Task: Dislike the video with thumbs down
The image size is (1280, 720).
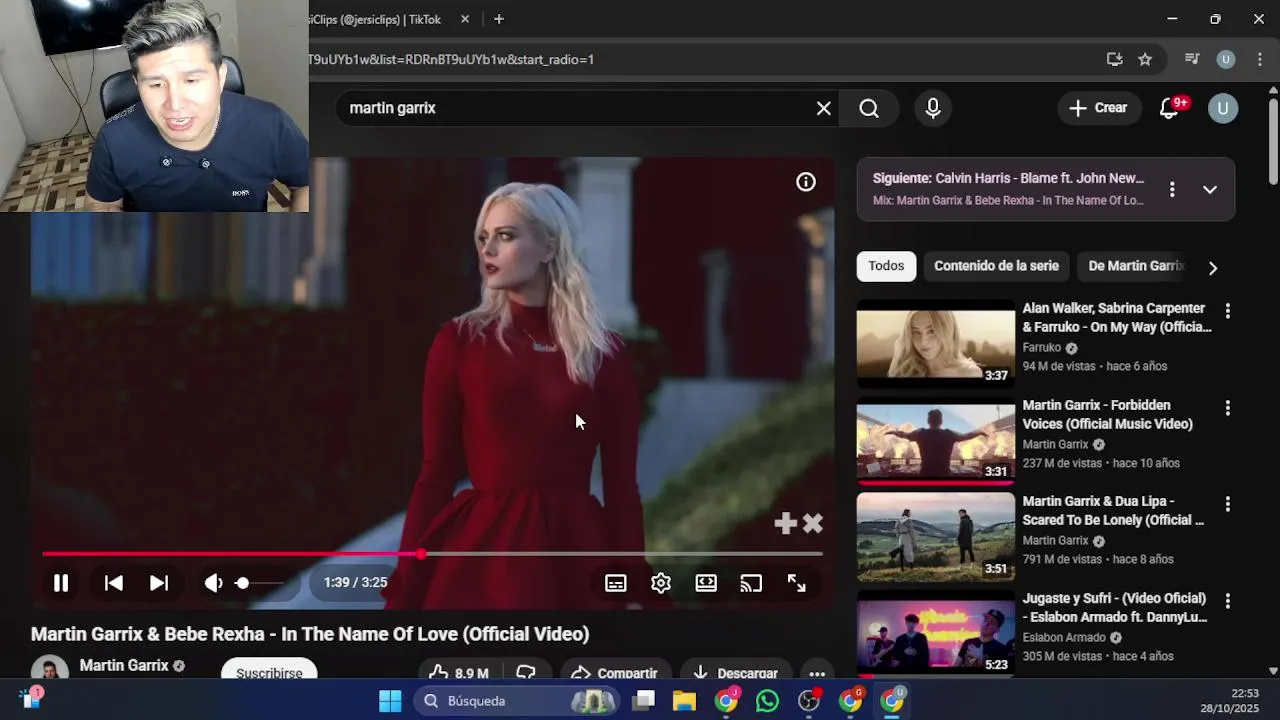Action: pos(526,672)
